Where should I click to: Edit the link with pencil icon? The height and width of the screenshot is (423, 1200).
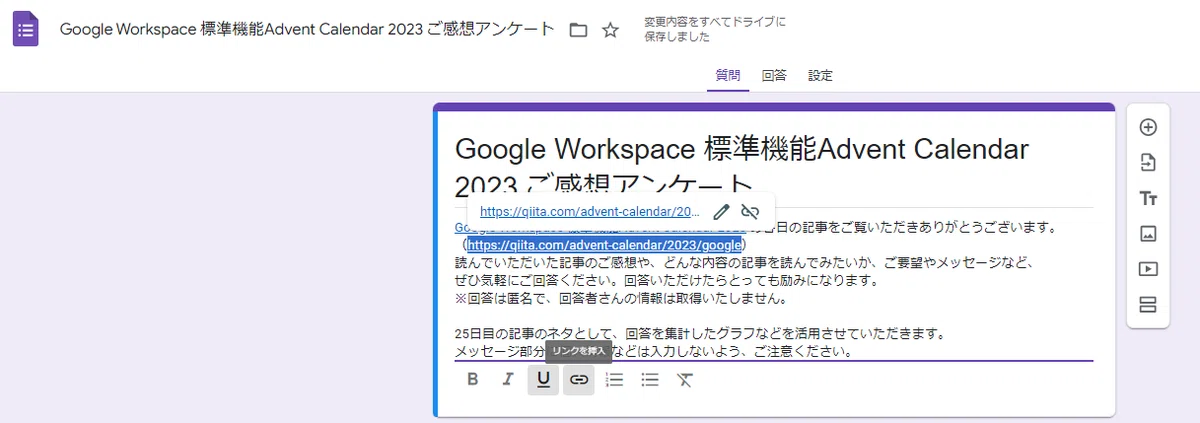click(721, 211)
